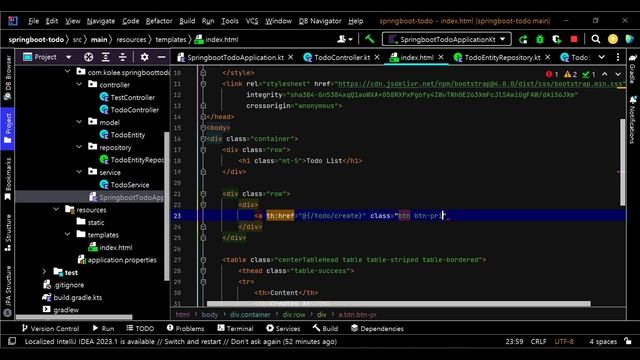
Task: Select application.properties file
Action: click(122, 260)
